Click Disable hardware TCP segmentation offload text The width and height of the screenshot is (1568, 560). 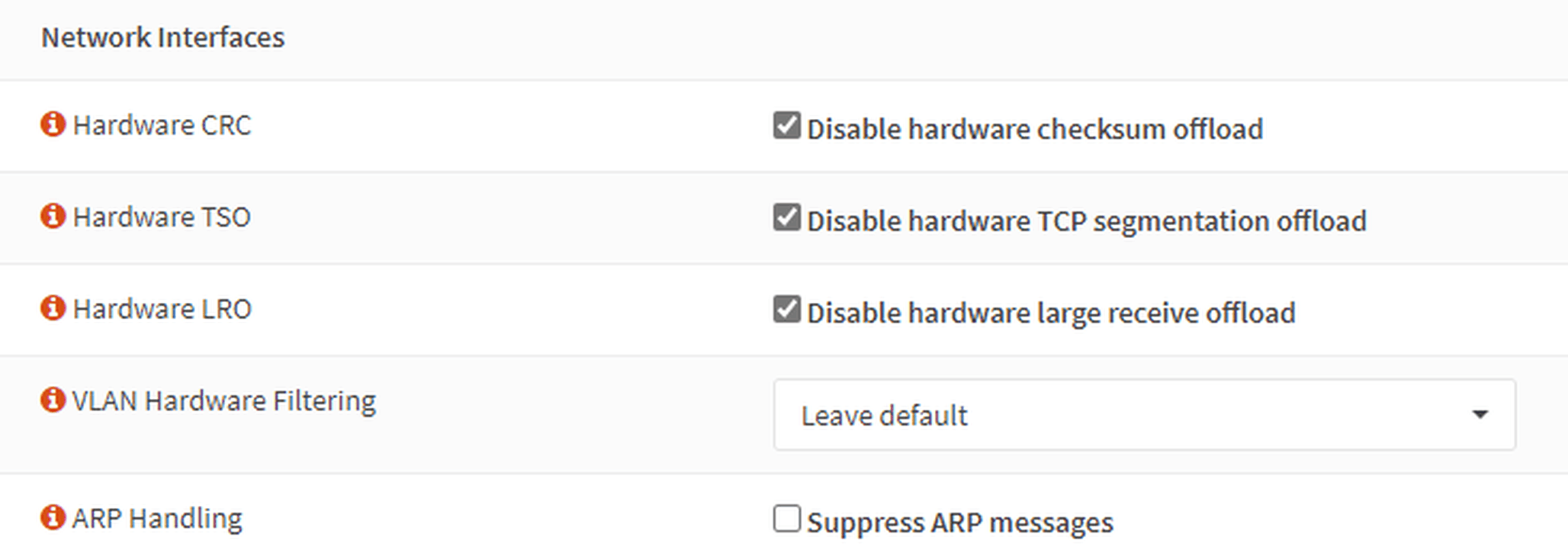pos(1087,221)
